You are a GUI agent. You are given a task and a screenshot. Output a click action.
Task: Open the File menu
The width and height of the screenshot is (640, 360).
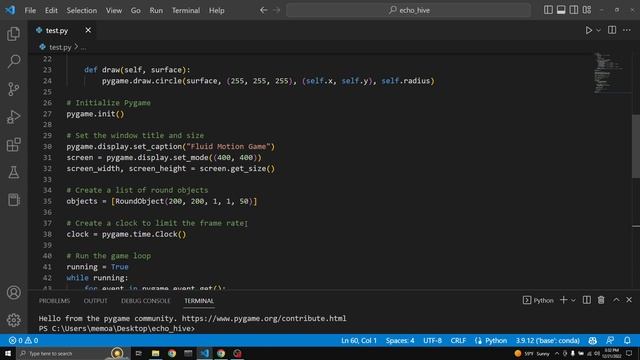point(30,10)
